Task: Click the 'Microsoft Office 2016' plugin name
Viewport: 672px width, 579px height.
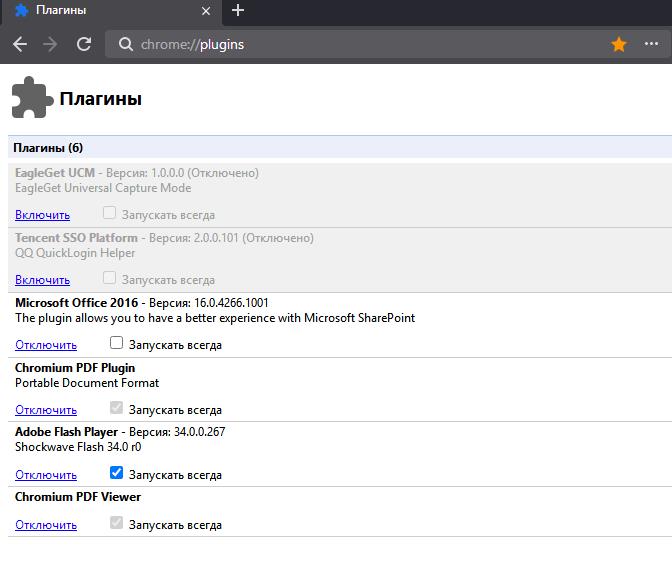Action: pyautogui.click(x=77, y=303)
